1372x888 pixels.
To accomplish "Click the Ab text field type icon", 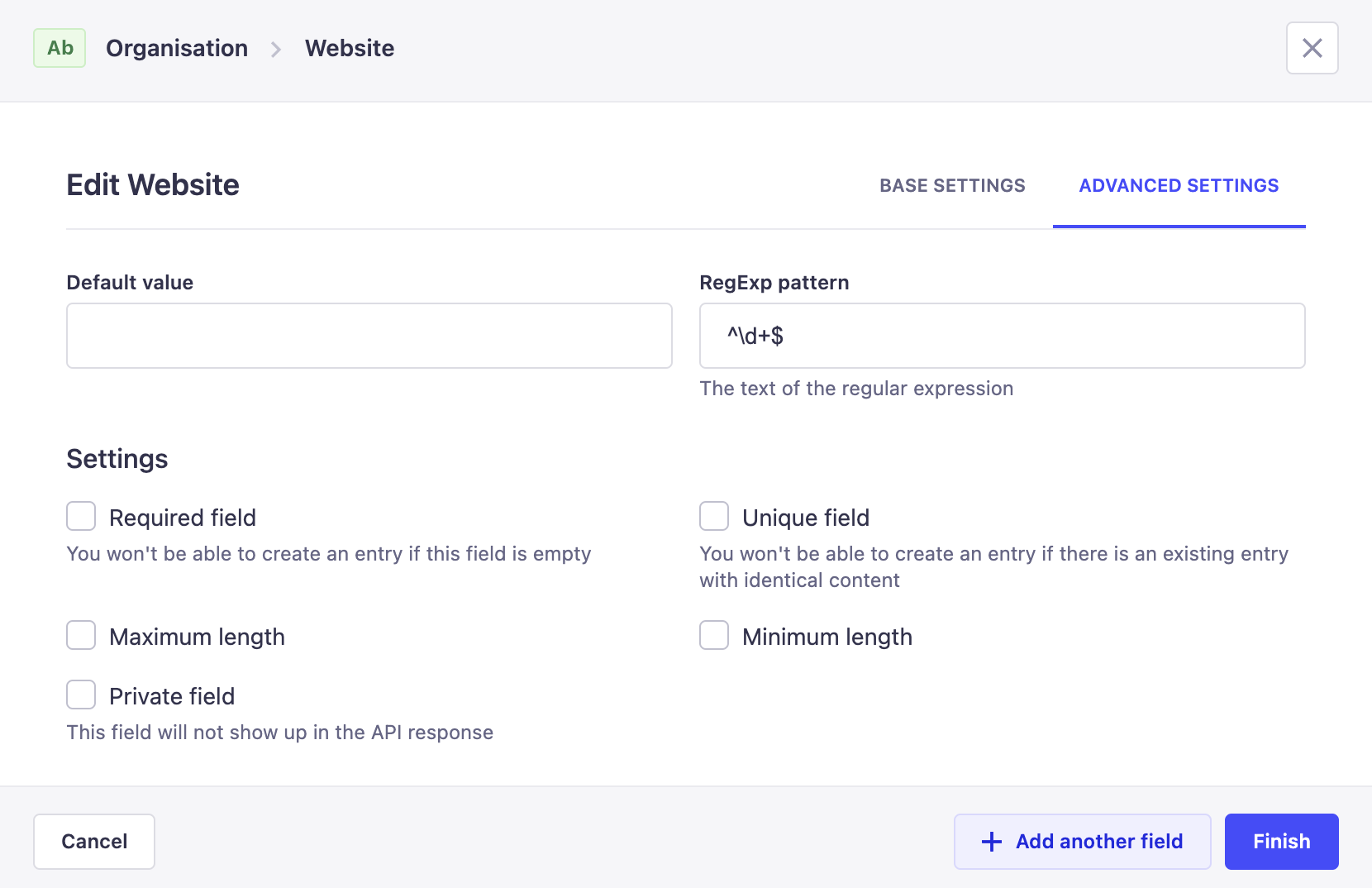I will coord(59,48).
